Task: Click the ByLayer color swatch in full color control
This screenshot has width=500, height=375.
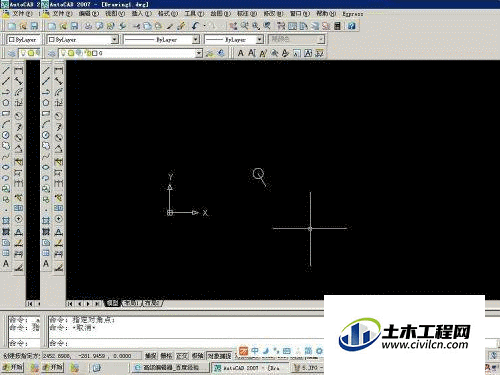Action: coord(51,39)
